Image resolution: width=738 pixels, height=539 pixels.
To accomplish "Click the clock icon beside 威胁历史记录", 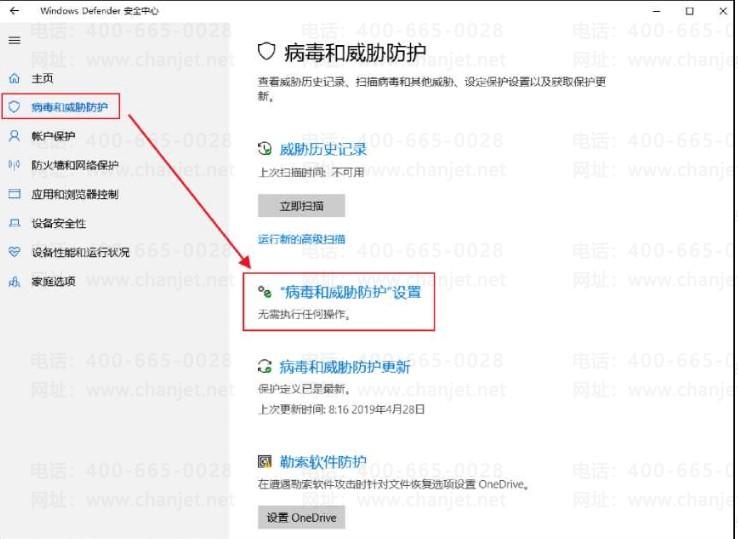I will [265, 149].
